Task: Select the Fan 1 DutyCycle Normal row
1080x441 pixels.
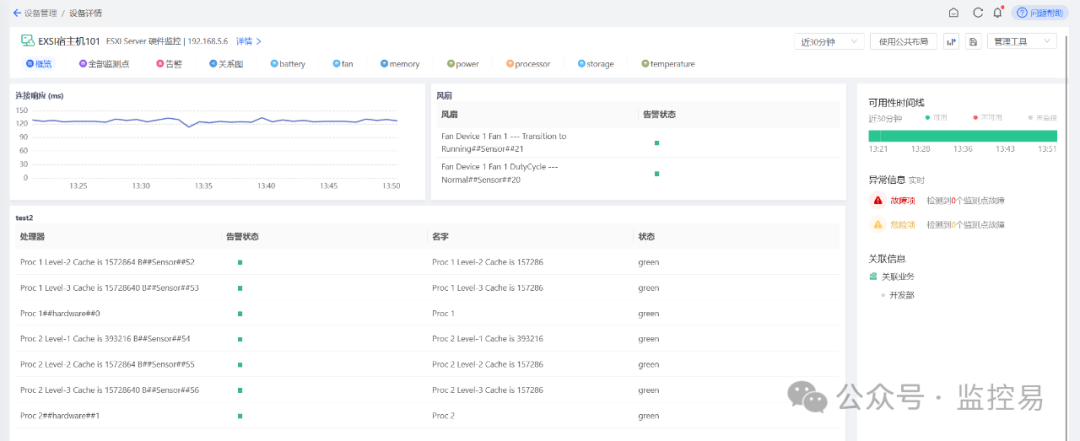Action: (638, 173)
